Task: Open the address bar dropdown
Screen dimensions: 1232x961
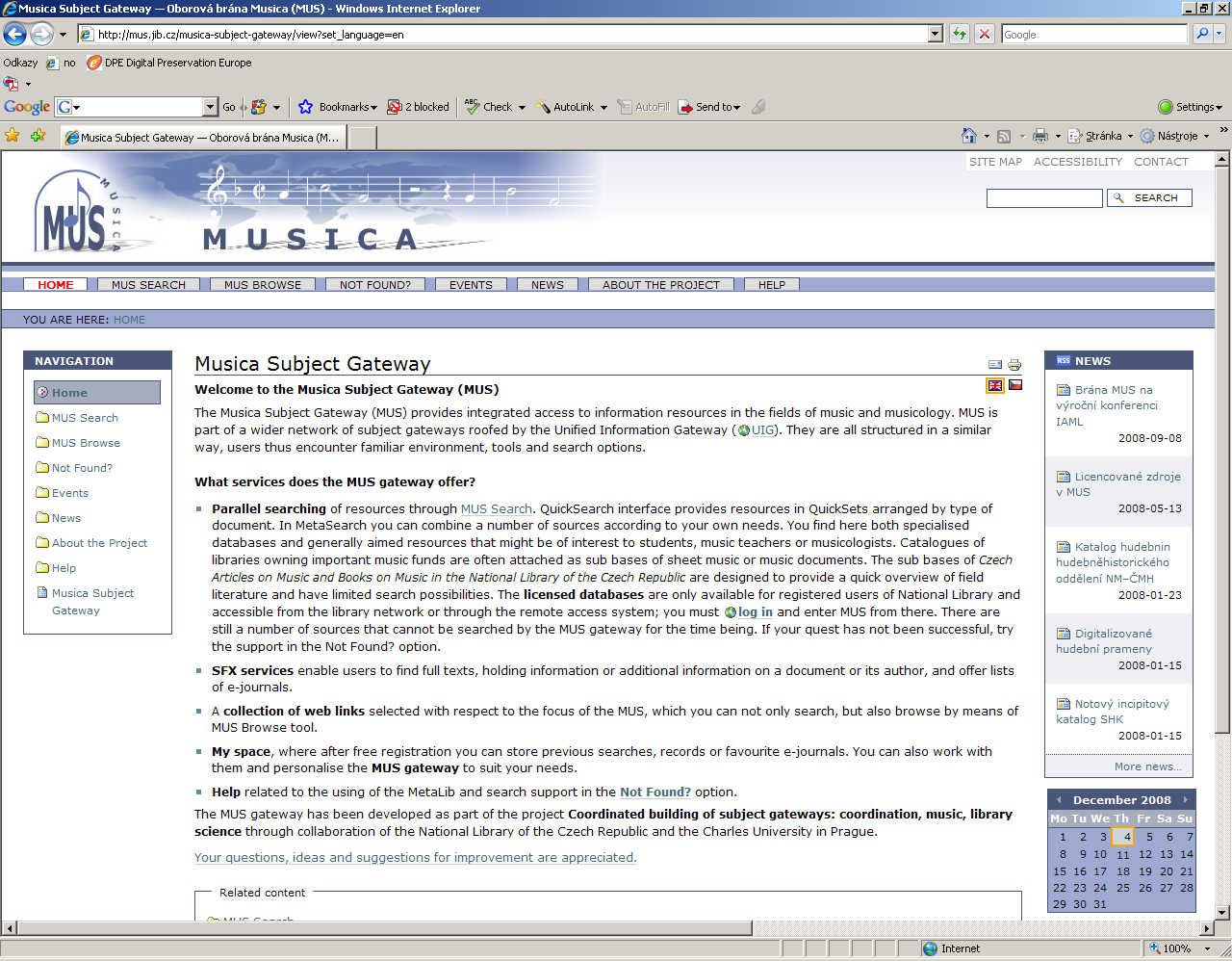Action: coord(935,34)
